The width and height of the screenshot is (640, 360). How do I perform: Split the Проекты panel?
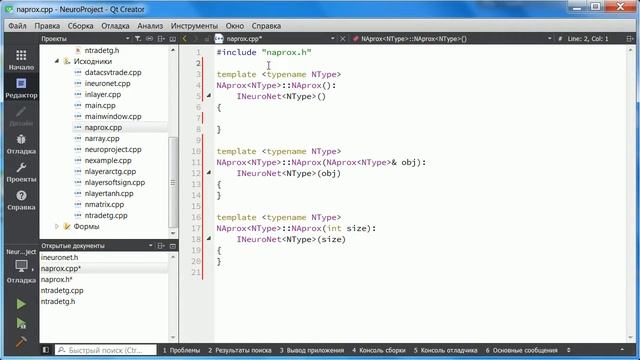click(x=161, y=39)
